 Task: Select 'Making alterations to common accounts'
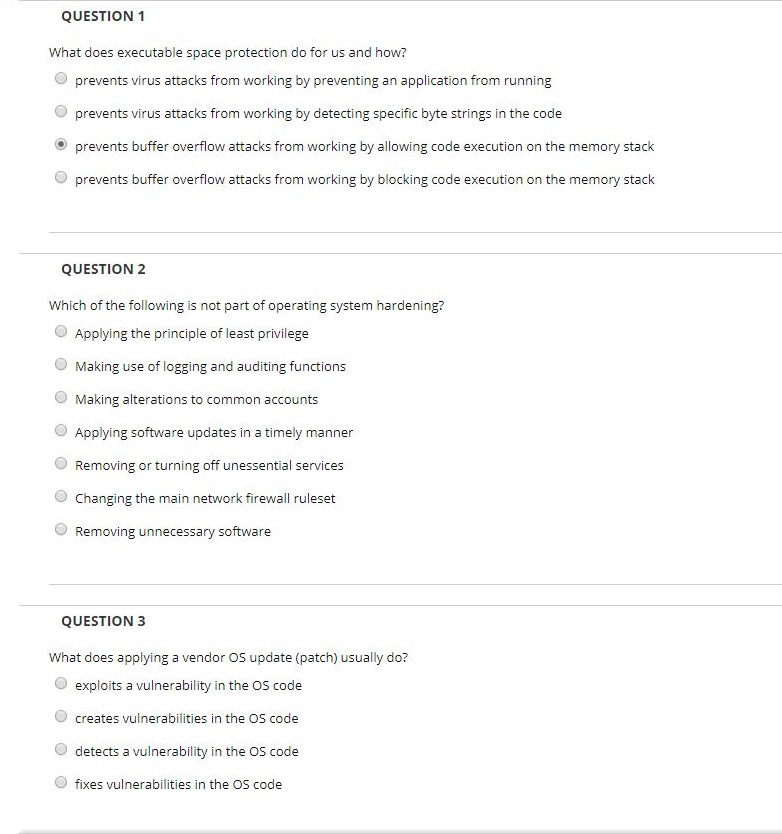tap(61, 398)
